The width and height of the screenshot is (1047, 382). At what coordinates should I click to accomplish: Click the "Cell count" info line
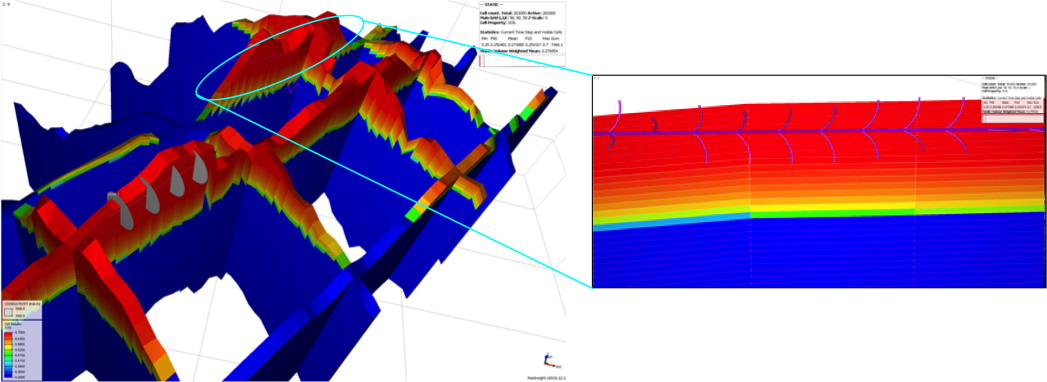517,13
